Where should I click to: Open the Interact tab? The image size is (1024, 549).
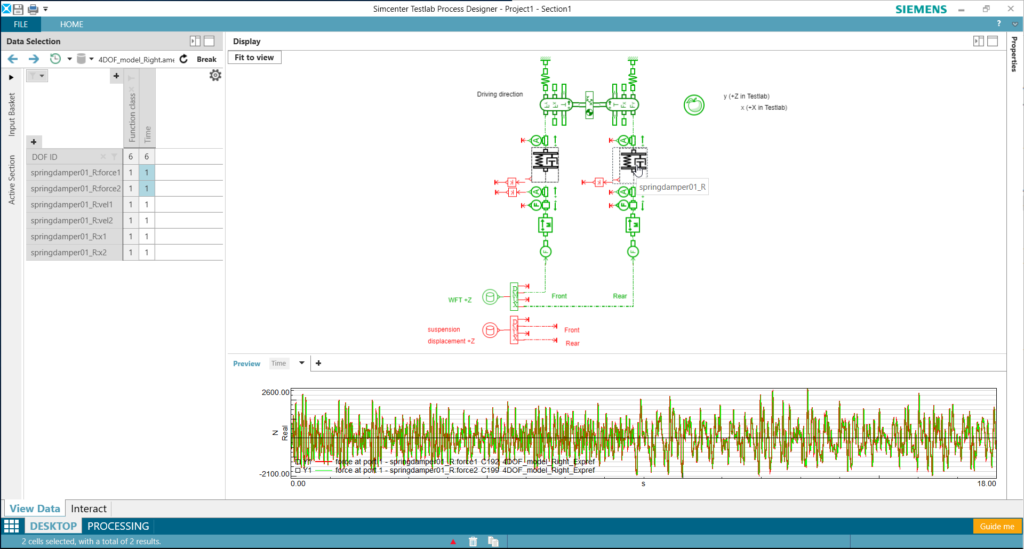click(89, 509)
